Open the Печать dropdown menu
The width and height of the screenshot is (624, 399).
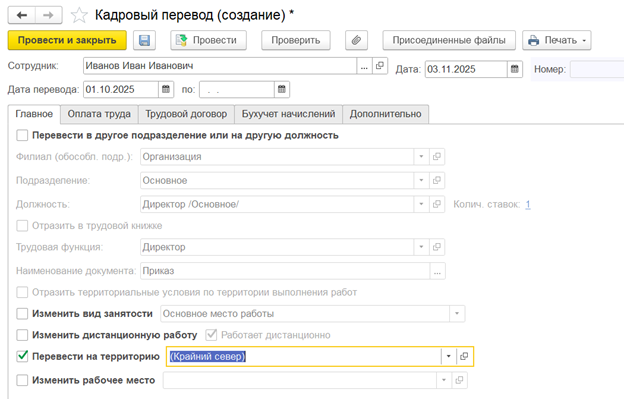coord(557,40)
